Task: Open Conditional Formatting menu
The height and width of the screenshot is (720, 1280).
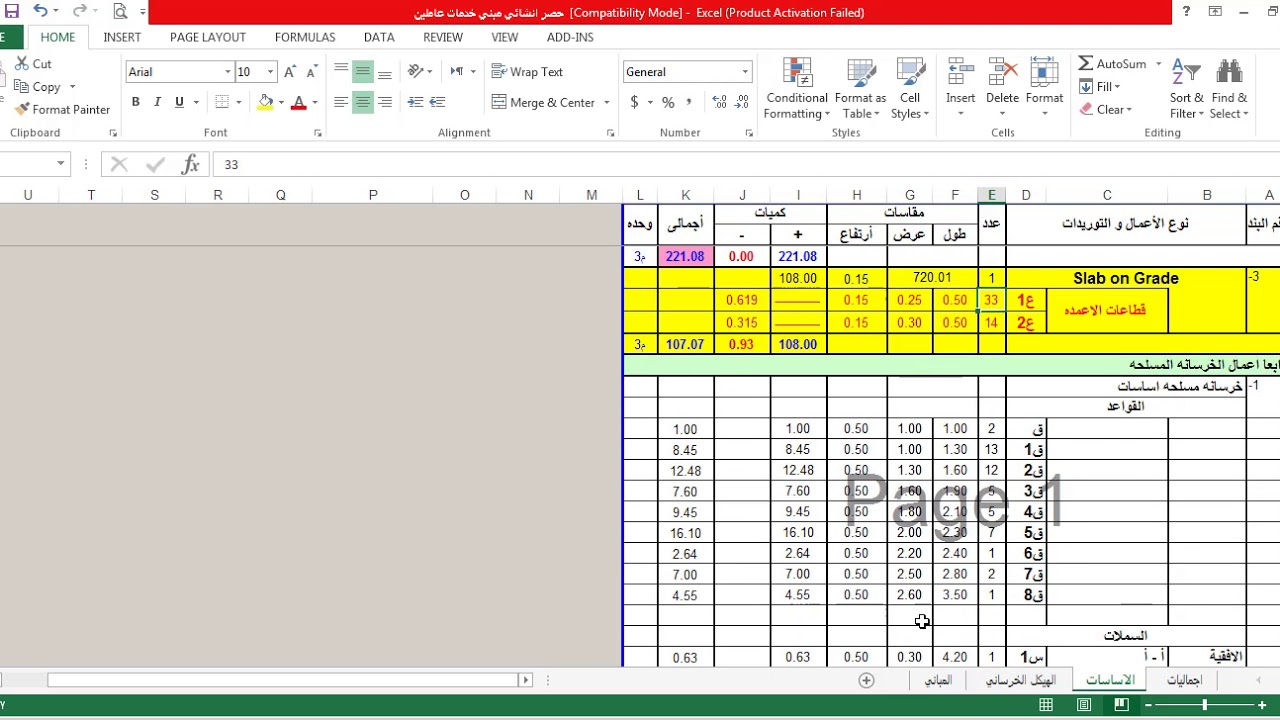Action: [x=797, y=88]
